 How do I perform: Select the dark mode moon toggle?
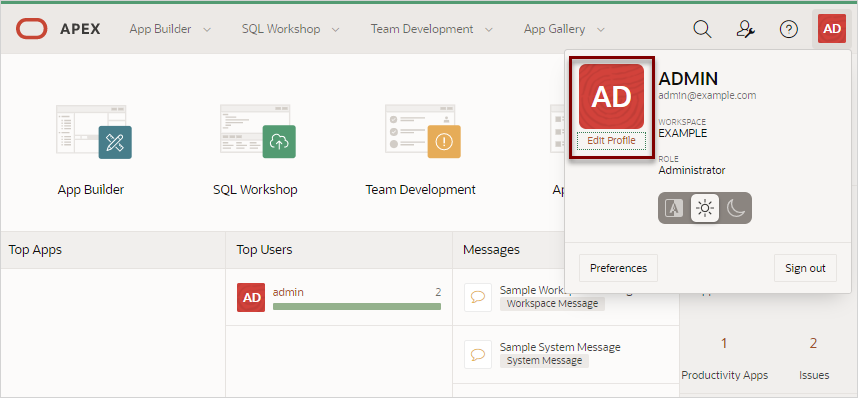click(736, 208)
